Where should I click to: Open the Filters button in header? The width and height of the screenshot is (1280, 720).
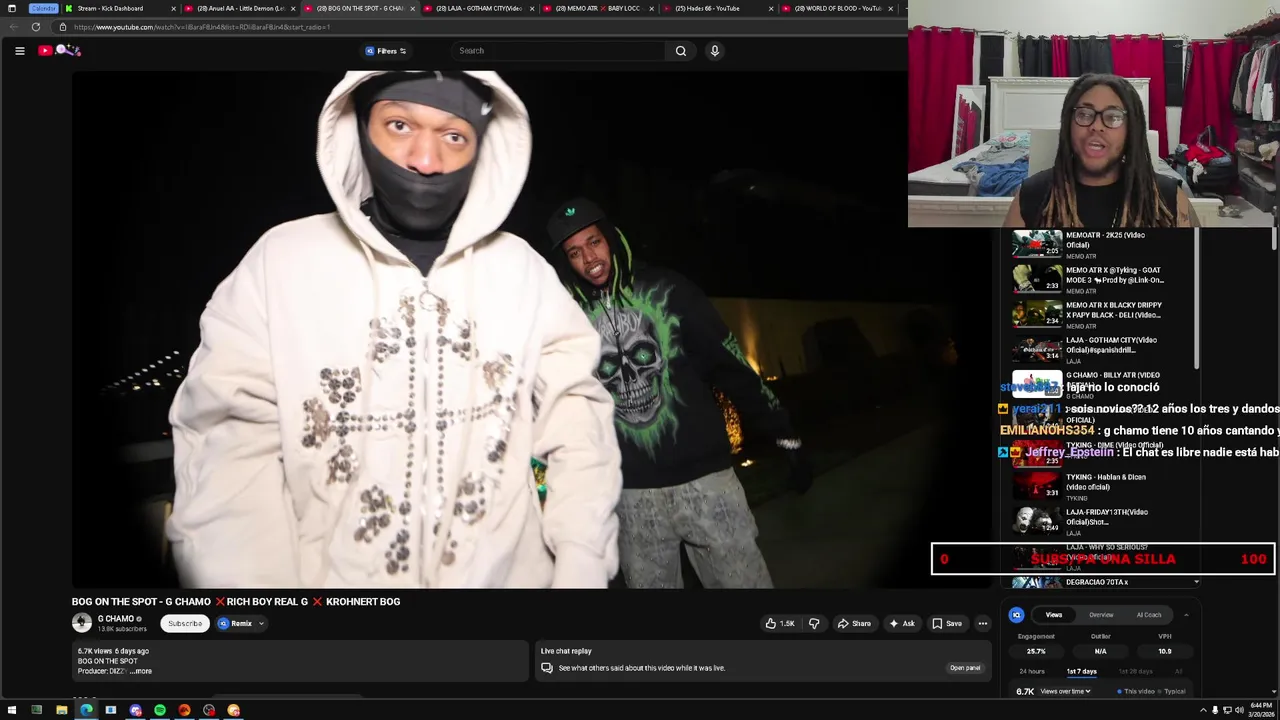point(386,51)
